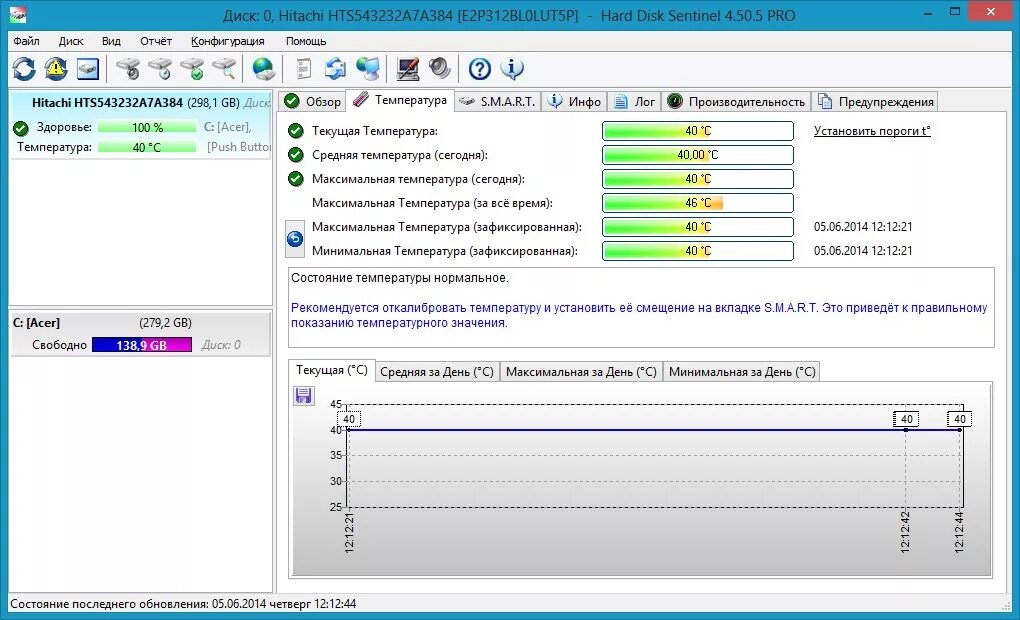
Task: Open the S.M.A.R.T. tab
Action: [x=497, y=101]
